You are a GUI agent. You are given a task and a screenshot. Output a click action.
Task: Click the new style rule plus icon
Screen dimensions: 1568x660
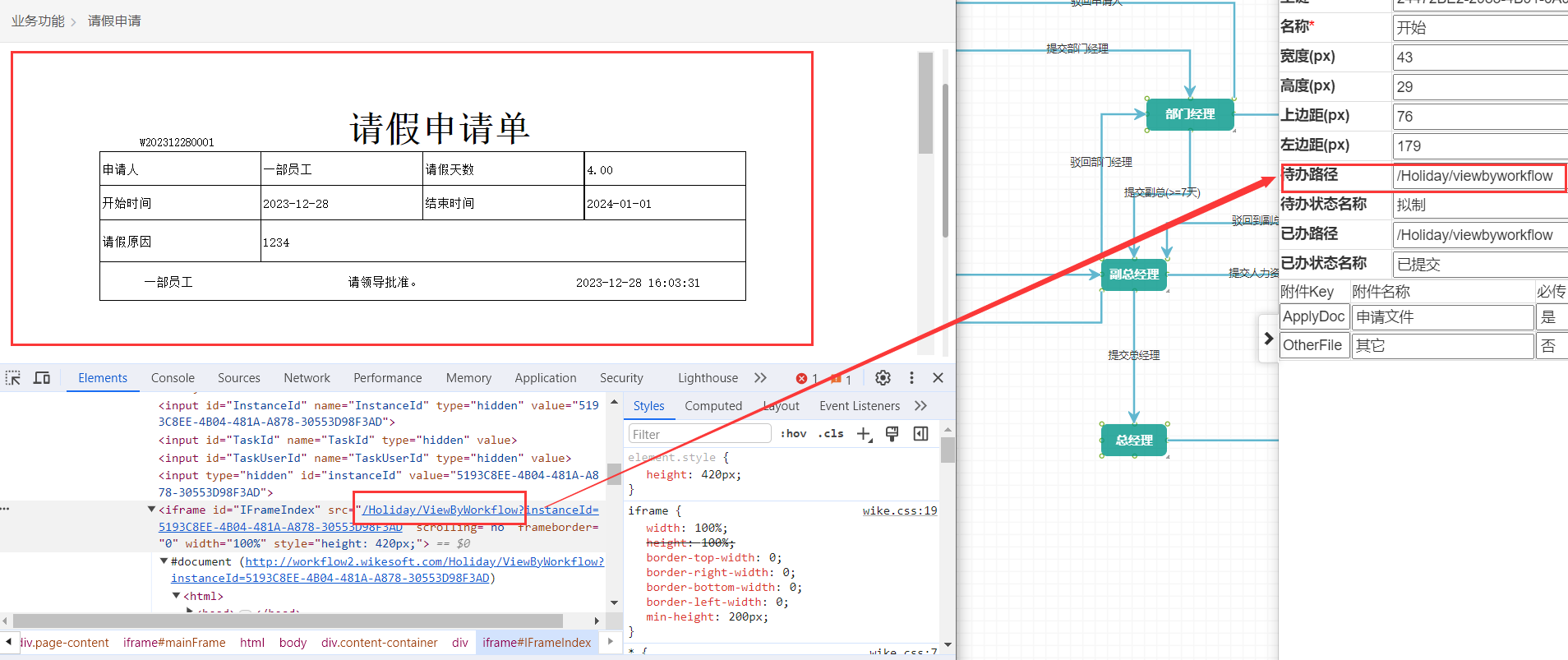click(x=863, y=434)
